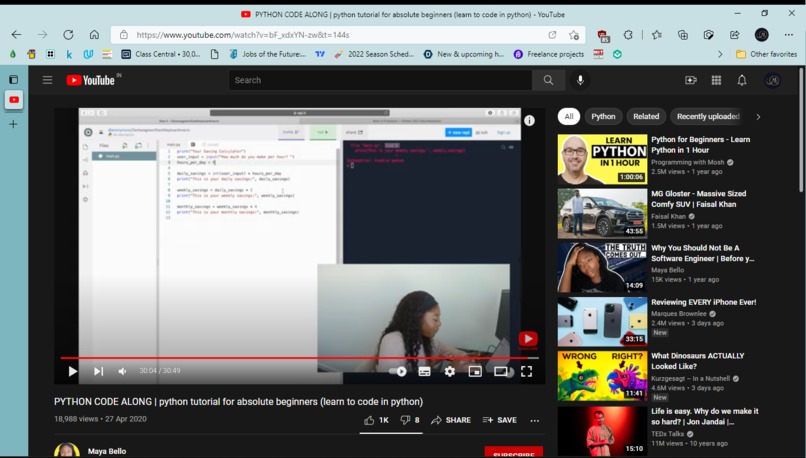Click the YouTube search input field
This screenshot has width=806, height=458.
(380, 80)
